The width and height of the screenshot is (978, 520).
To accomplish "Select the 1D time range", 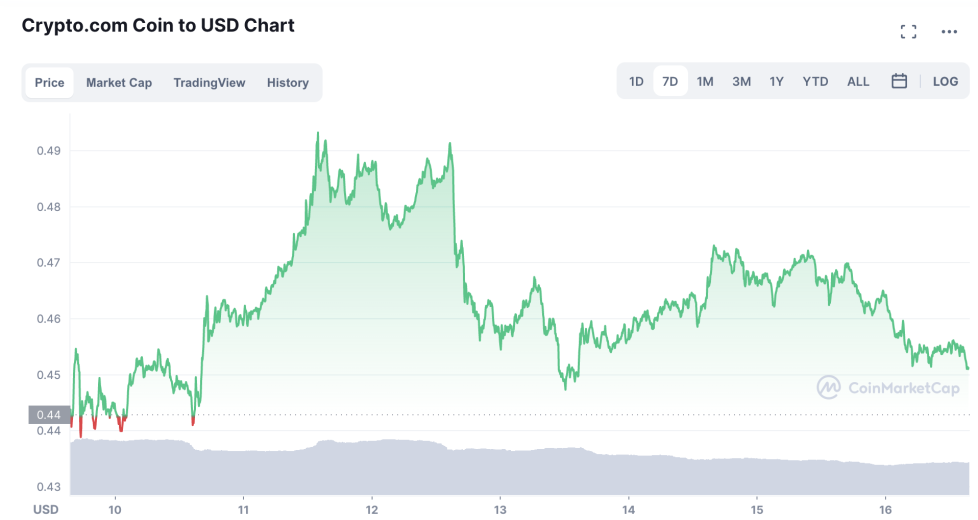I will click(636, 82).
